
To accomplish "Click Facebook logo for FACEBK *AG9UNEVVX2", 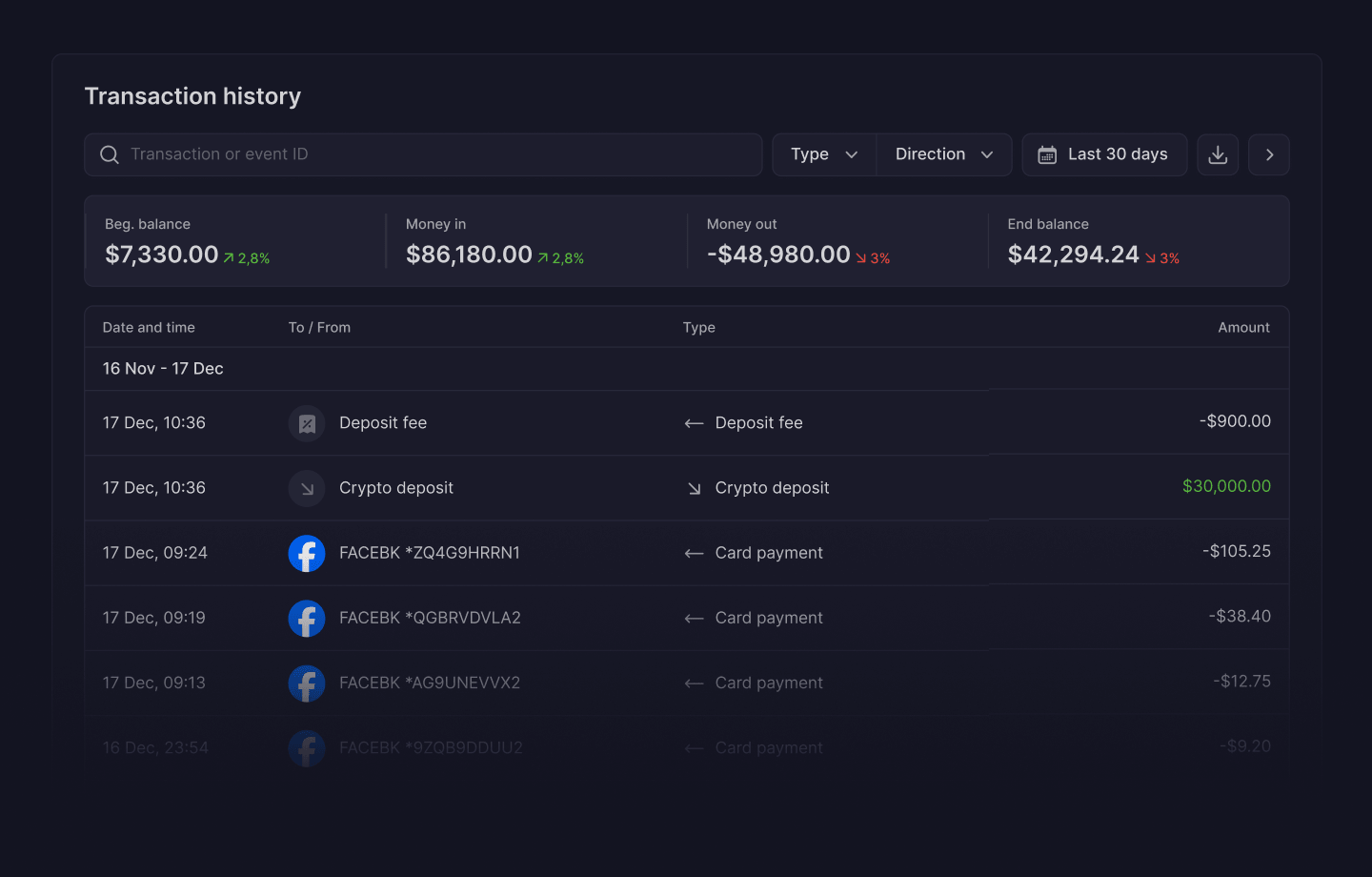I will point(307,683).
